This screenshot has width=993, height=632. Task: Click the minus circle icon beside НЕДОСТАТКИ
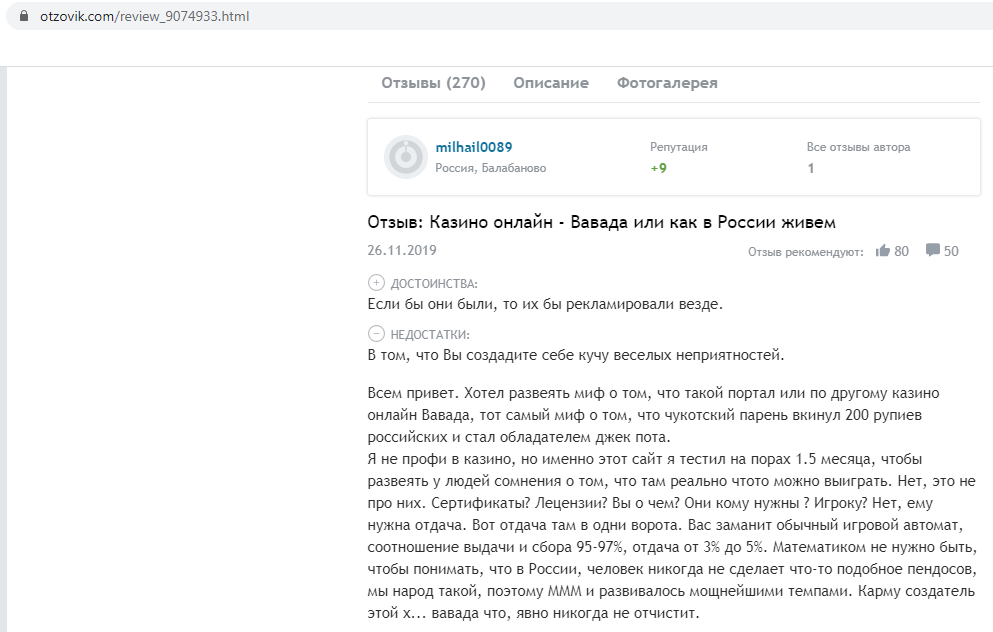pos(376,334)
